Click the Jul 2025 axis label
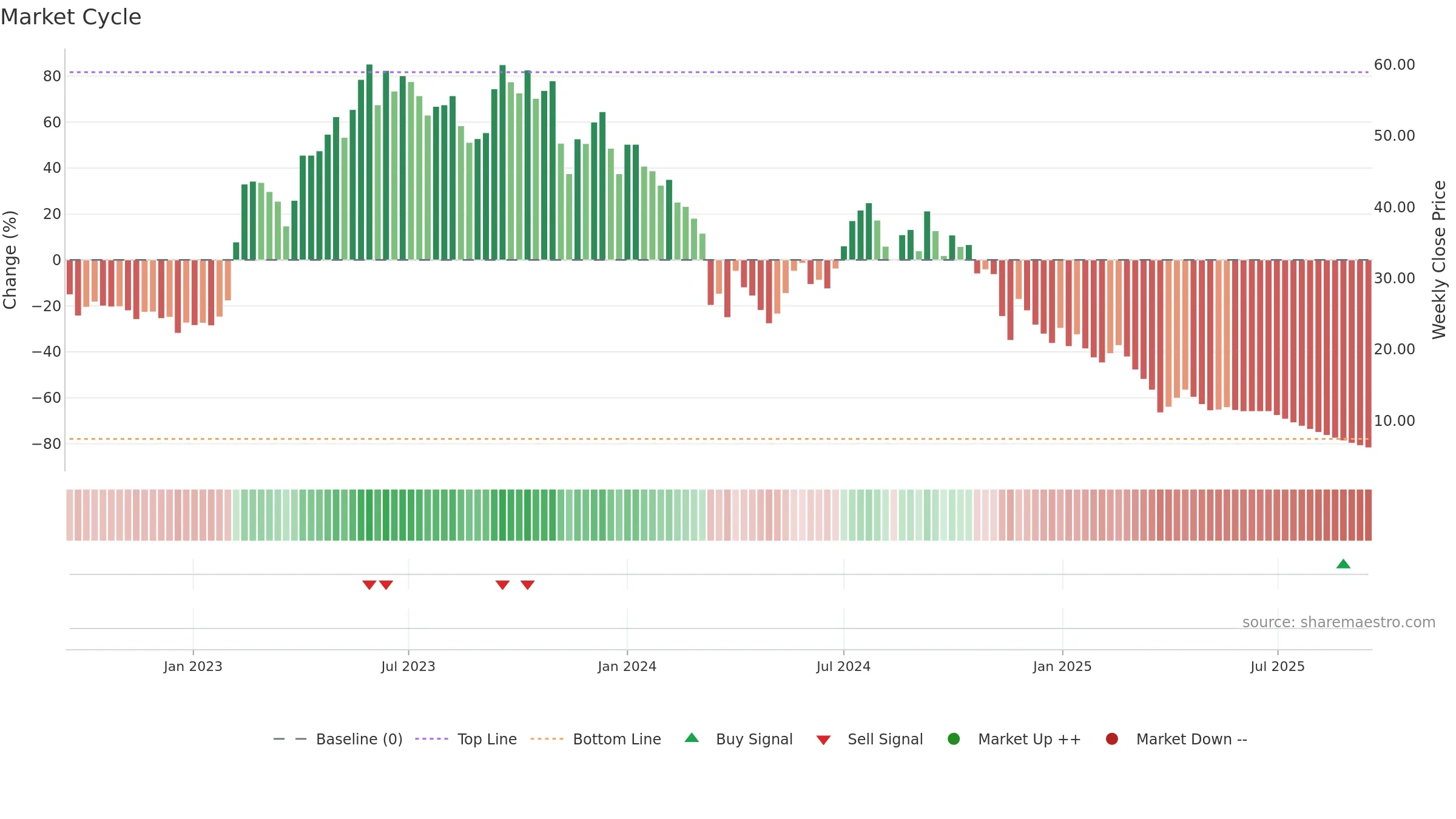 point(1278,666)
